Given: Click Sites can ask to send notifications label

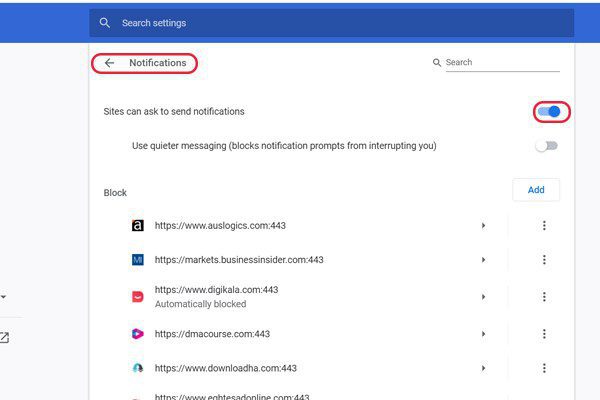Looking at the screenshot, I should pos(174,111).
